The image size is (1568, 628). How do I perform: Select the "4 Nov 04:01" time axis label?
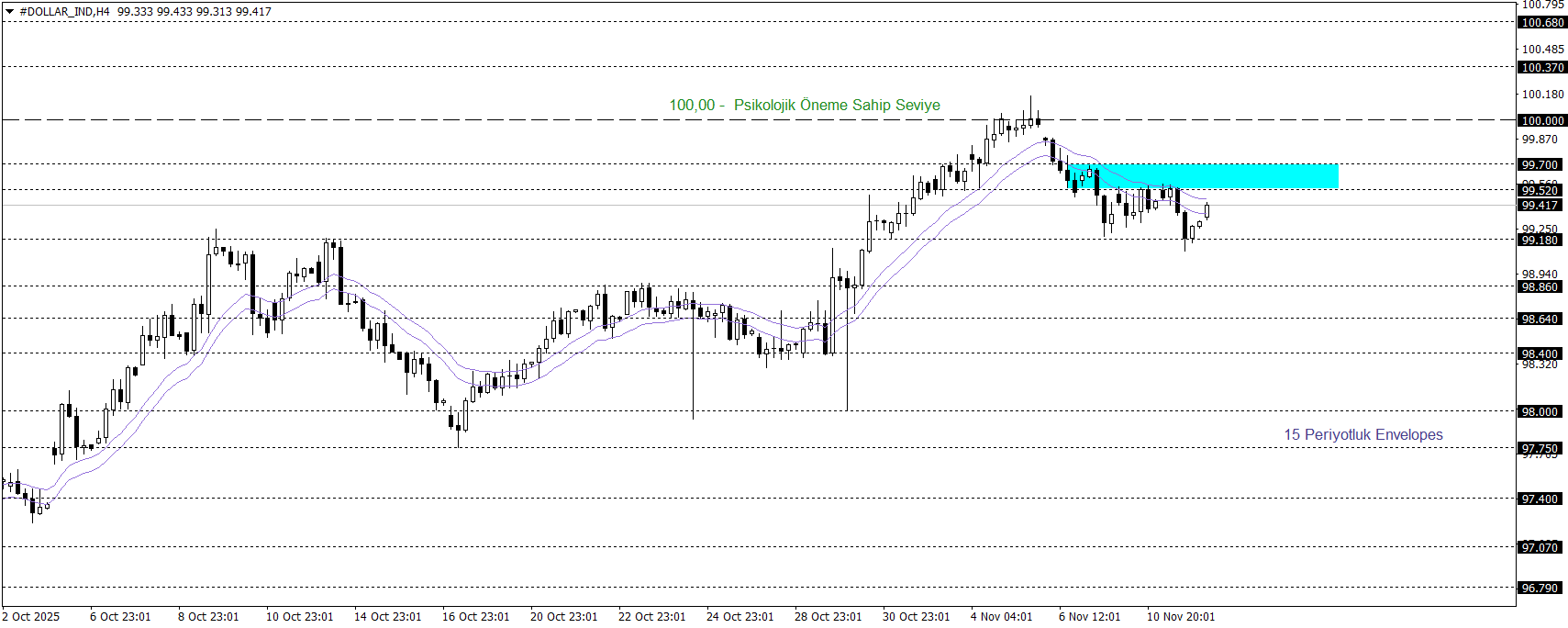point(1001,616)
